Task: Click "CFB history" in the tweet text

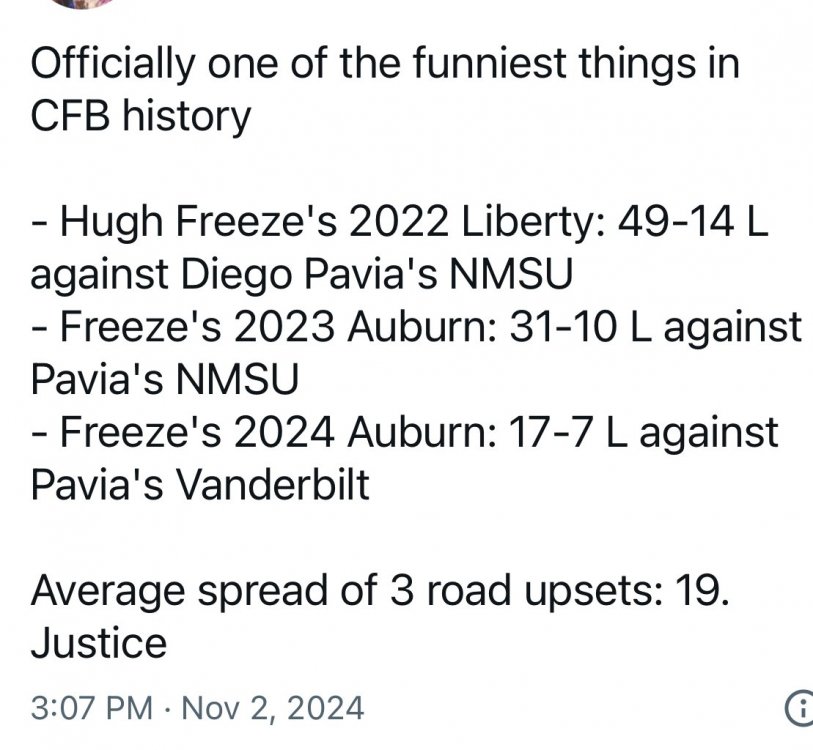Action: (140, 118)
